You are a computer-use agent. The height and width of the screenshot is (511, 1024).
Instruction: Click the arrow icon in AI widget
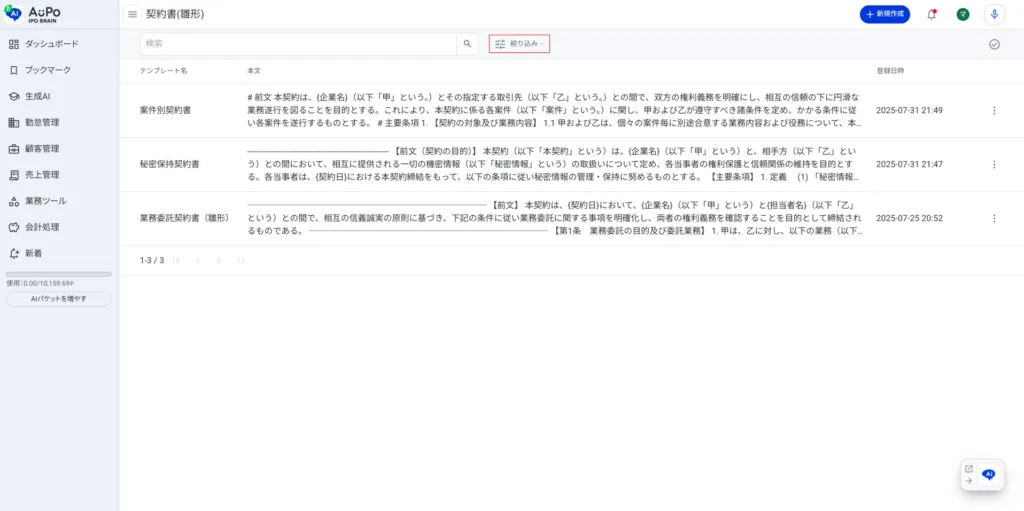[x=968, y=480]
